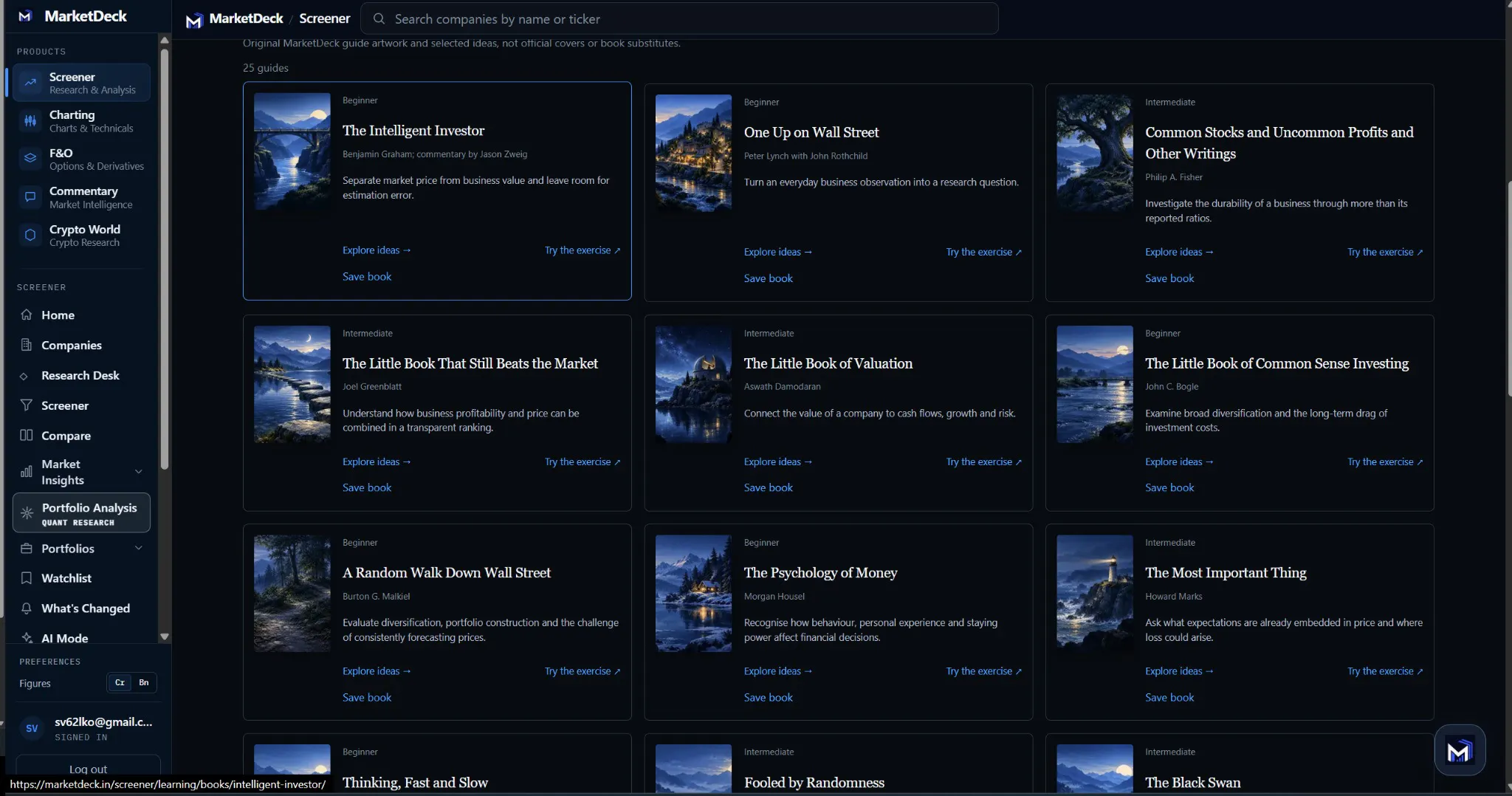Click the search magnifier icon
Screen dimensions: 1512x796
point(379,18)
